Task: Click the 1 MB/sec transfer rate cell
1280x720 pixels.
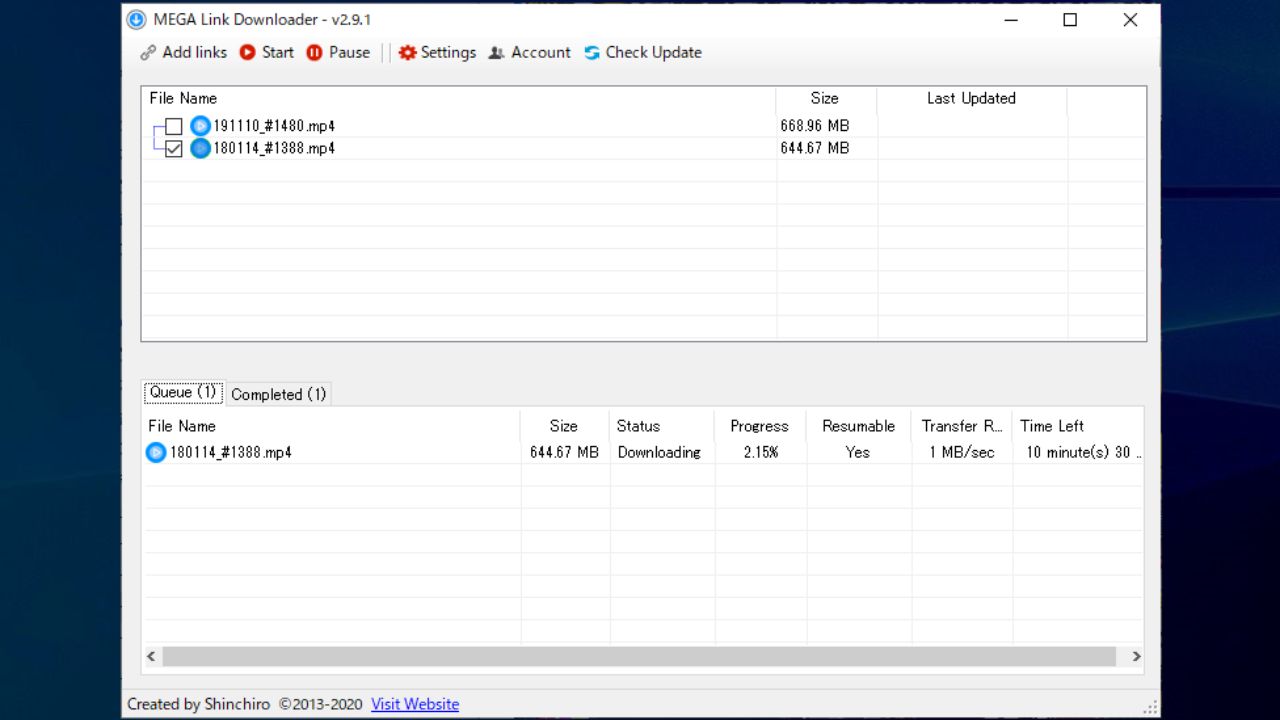Action: 962,452
